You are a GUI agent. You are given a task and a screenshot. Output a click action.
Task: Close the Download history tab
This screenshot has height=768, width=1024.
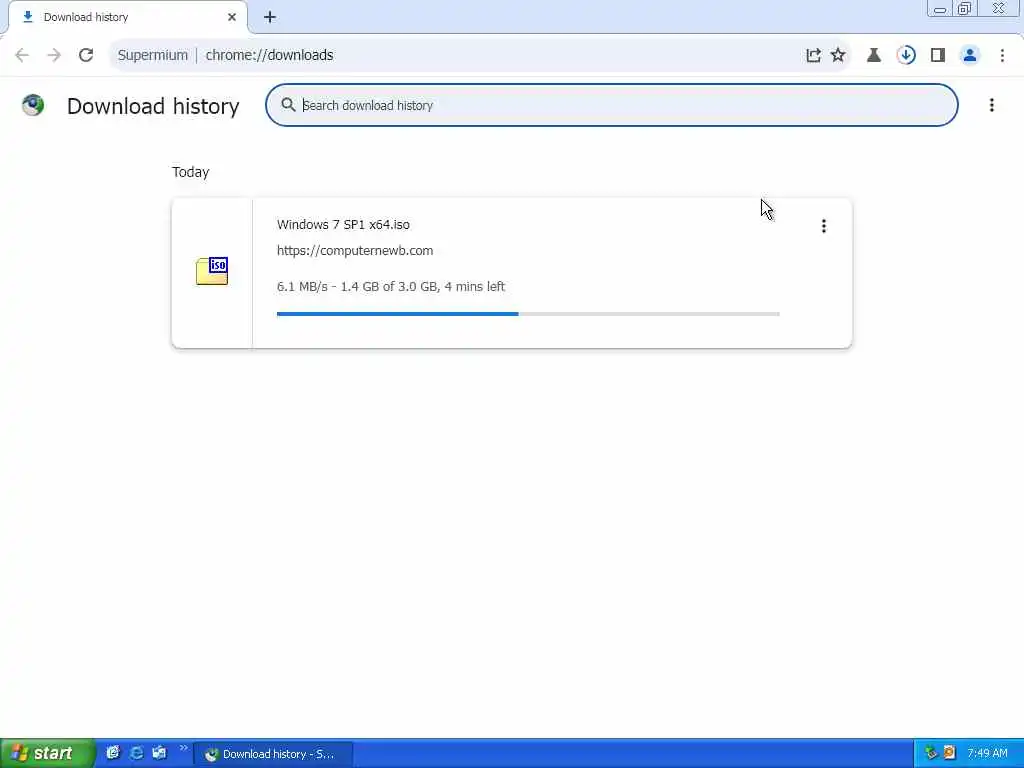click(x=232, y=17)
